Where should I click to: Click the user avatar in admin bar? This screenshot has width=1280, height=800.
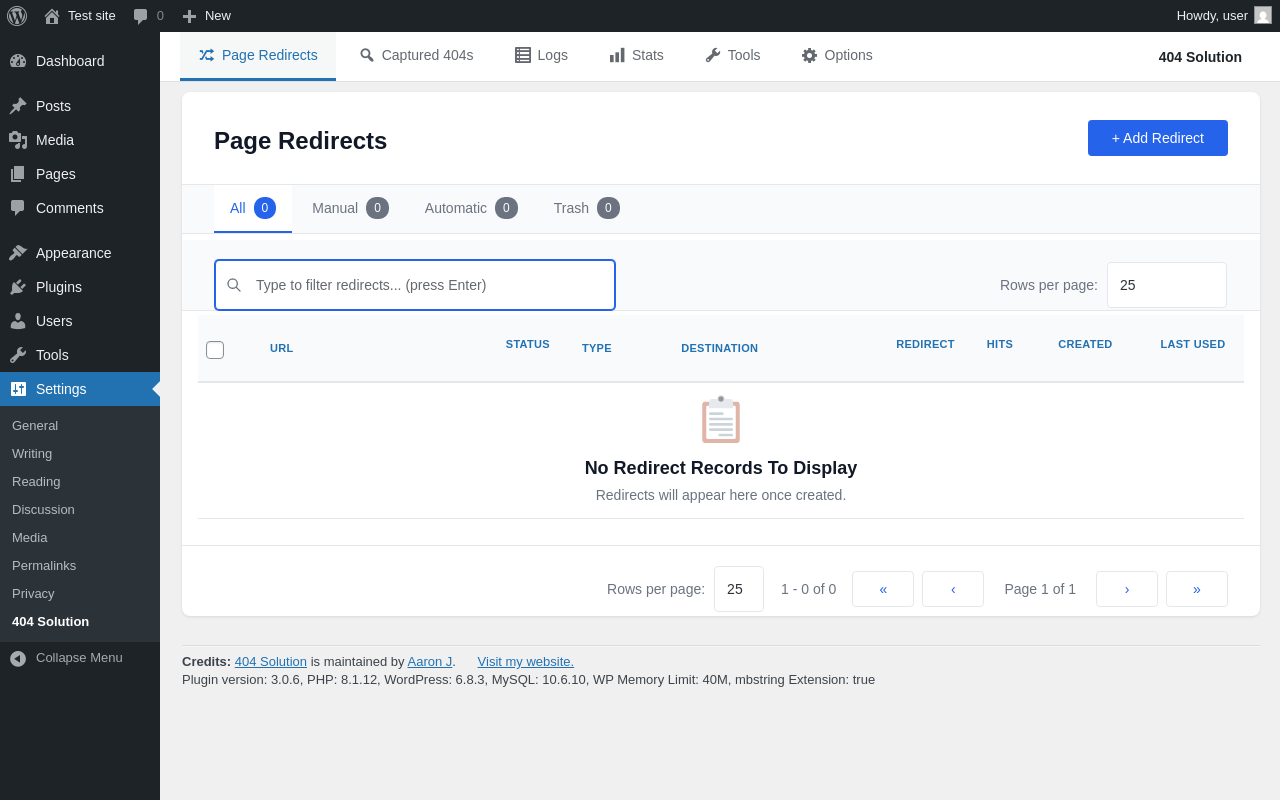pyautogui.click(x=1263, y=16)
